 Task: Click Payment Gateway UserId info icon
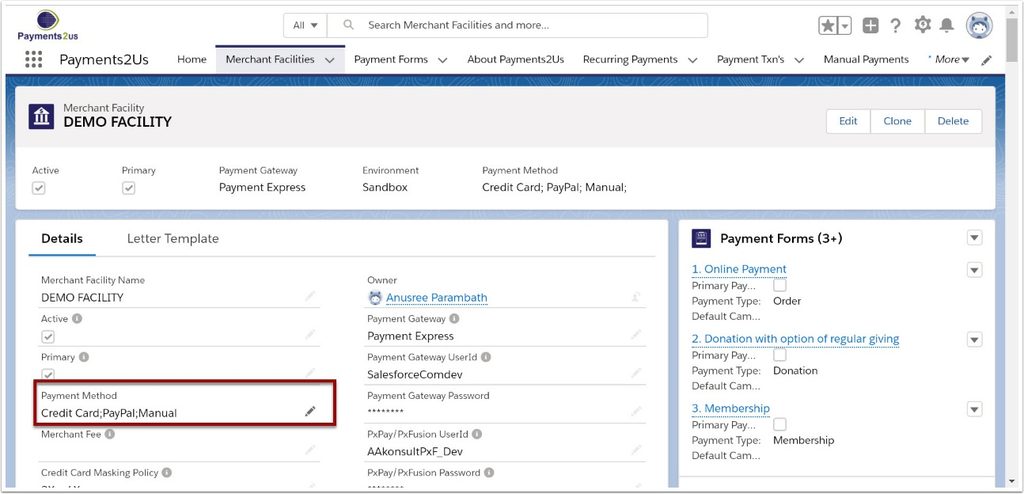(x=486, y=357)
